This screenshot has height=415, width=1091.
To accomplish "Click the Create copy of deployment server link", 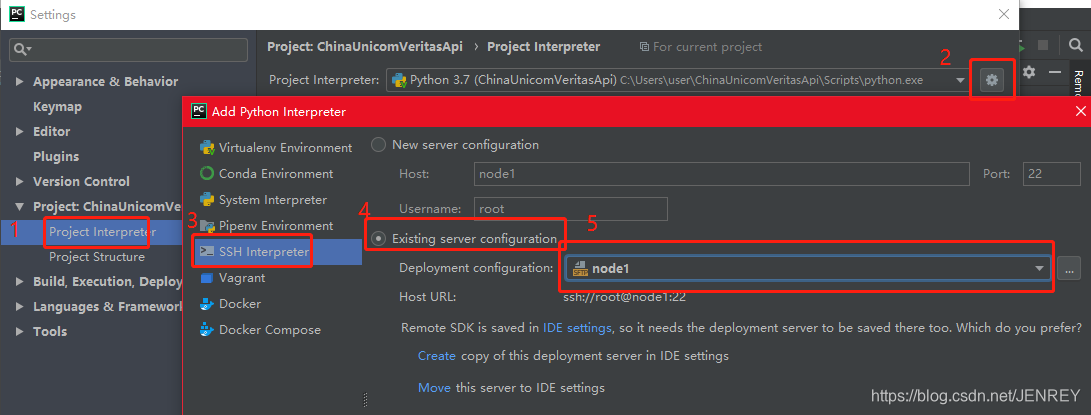I will click(x=436, y=356).
